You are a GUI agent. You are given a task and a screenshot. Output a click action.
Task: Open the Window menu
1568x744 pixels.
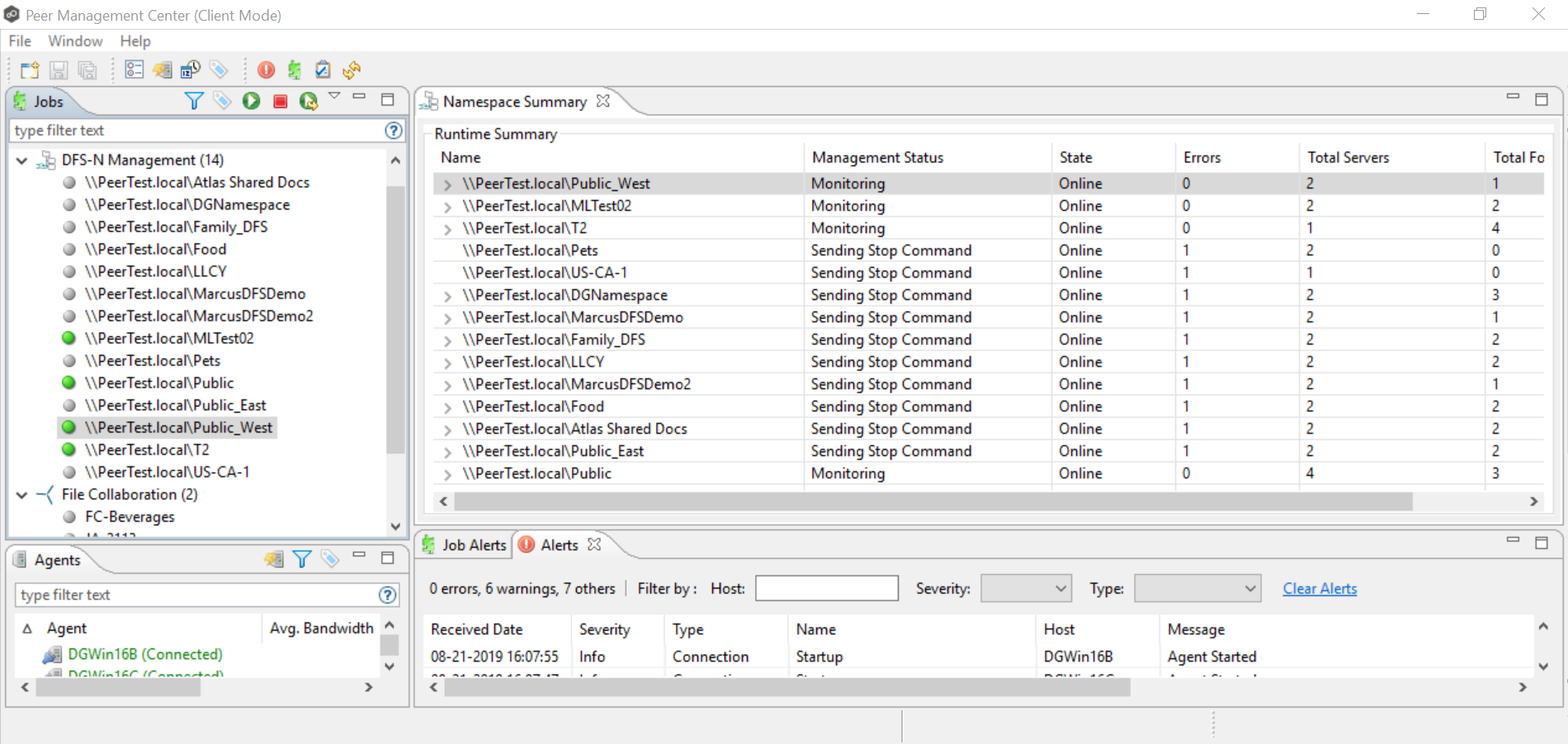[75, 41]
